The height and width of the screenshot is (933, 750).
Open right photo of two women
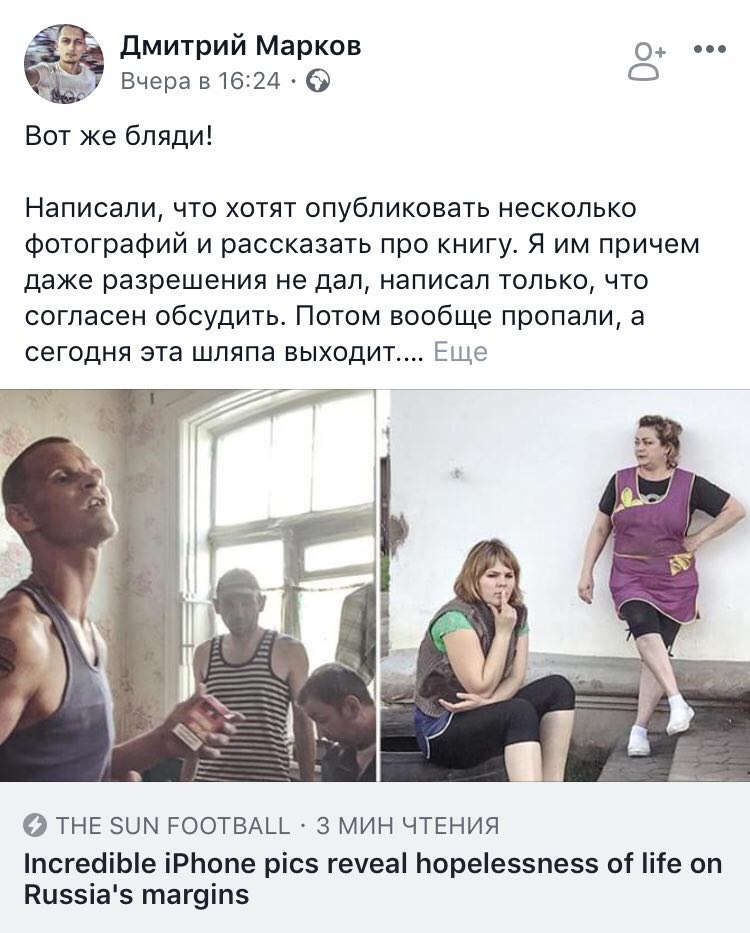[x=565, y=586]
